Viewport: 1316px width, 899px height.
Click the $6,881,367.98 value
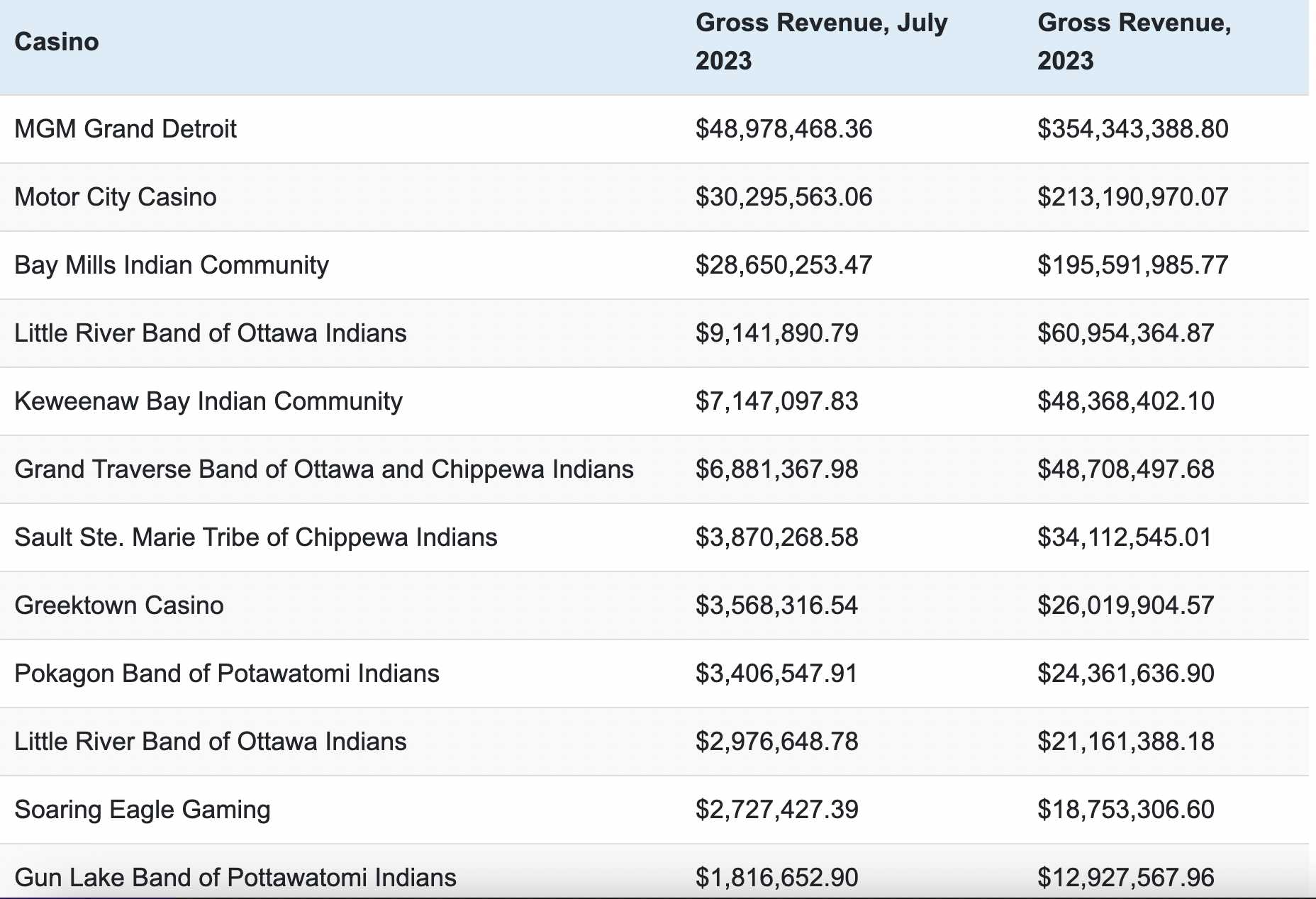(777, 469)
